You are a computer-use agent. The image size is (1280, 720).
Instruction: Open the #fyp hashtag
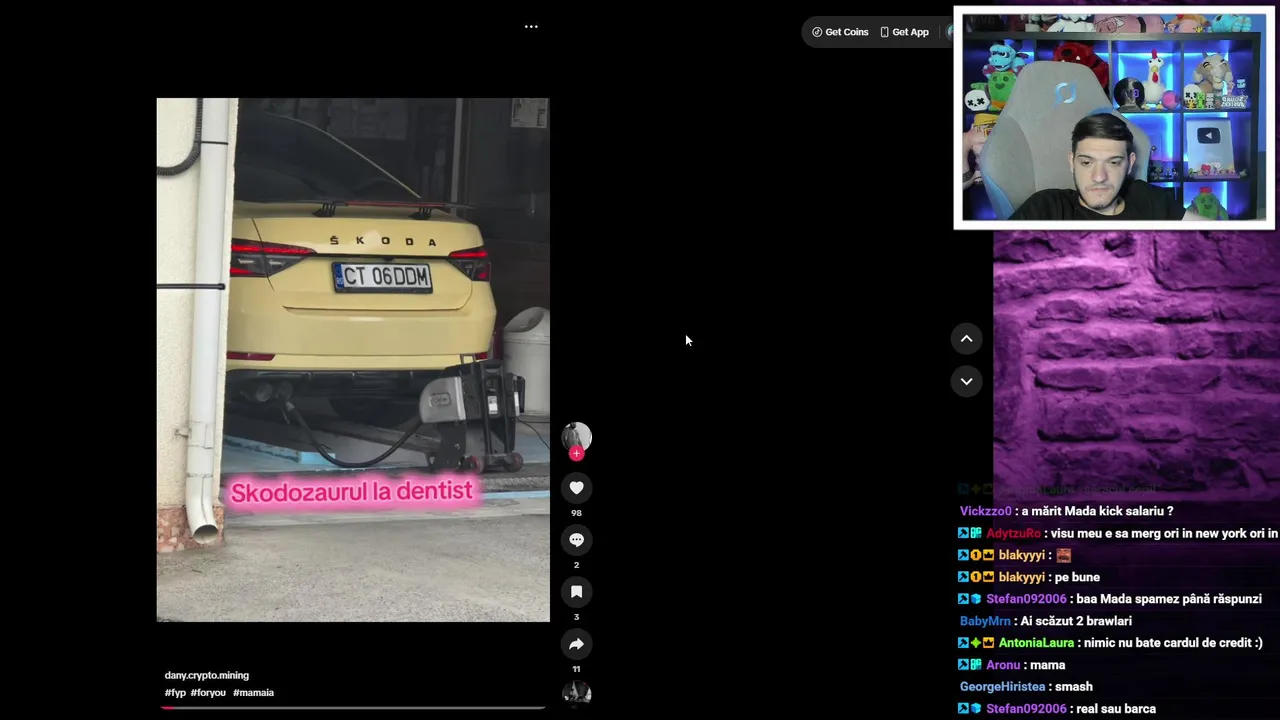(175, 692)
